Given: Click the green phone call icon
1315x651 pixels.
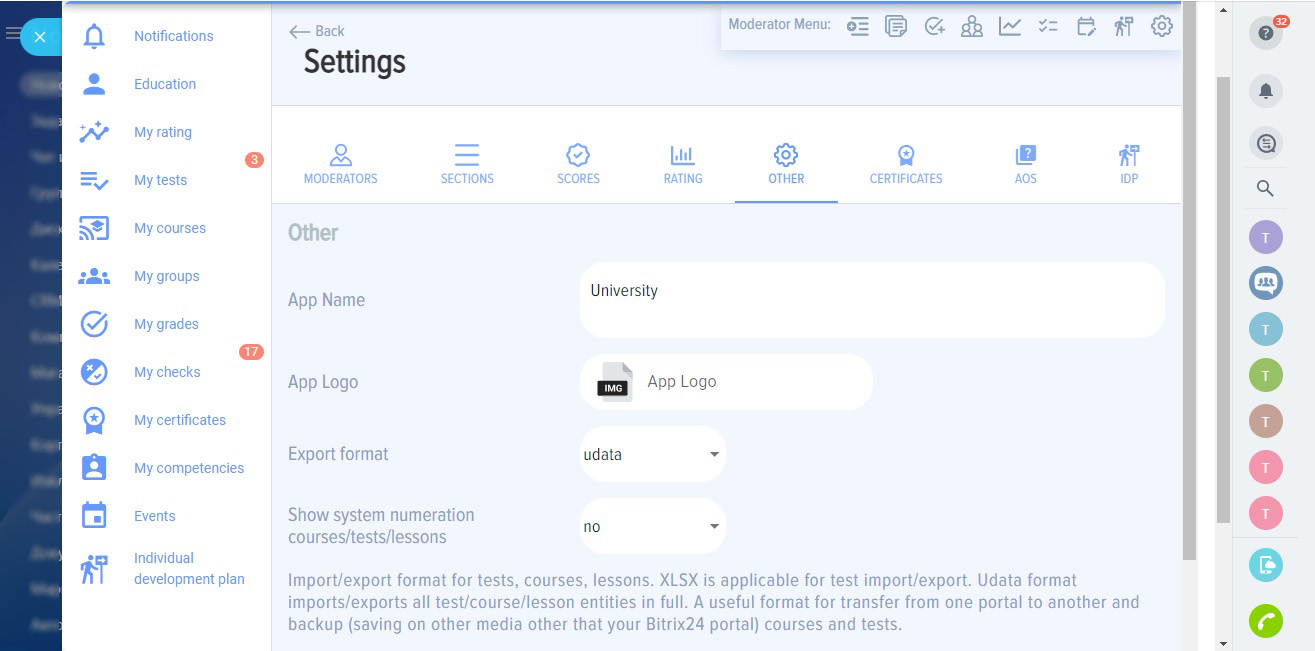Looking at the screenshot, I should tap(1265, 621).
